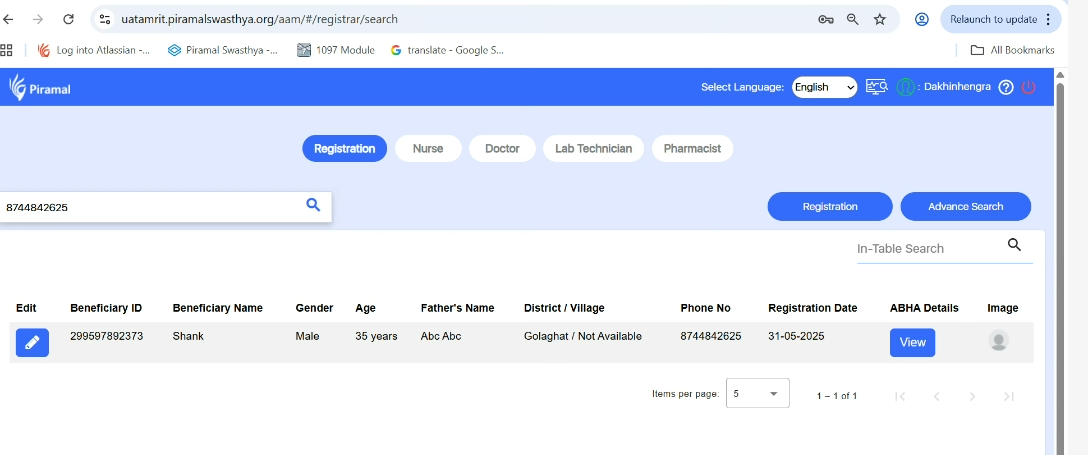1088x455 pixels.
Task: Click the In-Table Search magnifier icon
Action: tap(1014, 245)
